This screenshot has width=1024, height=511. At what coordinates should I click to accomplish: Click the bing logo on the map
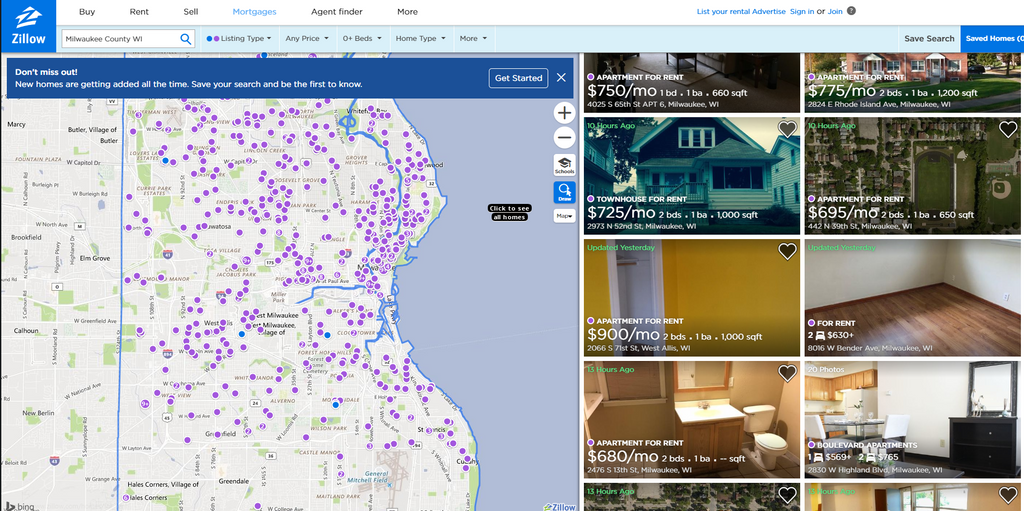tap(19, 506)
